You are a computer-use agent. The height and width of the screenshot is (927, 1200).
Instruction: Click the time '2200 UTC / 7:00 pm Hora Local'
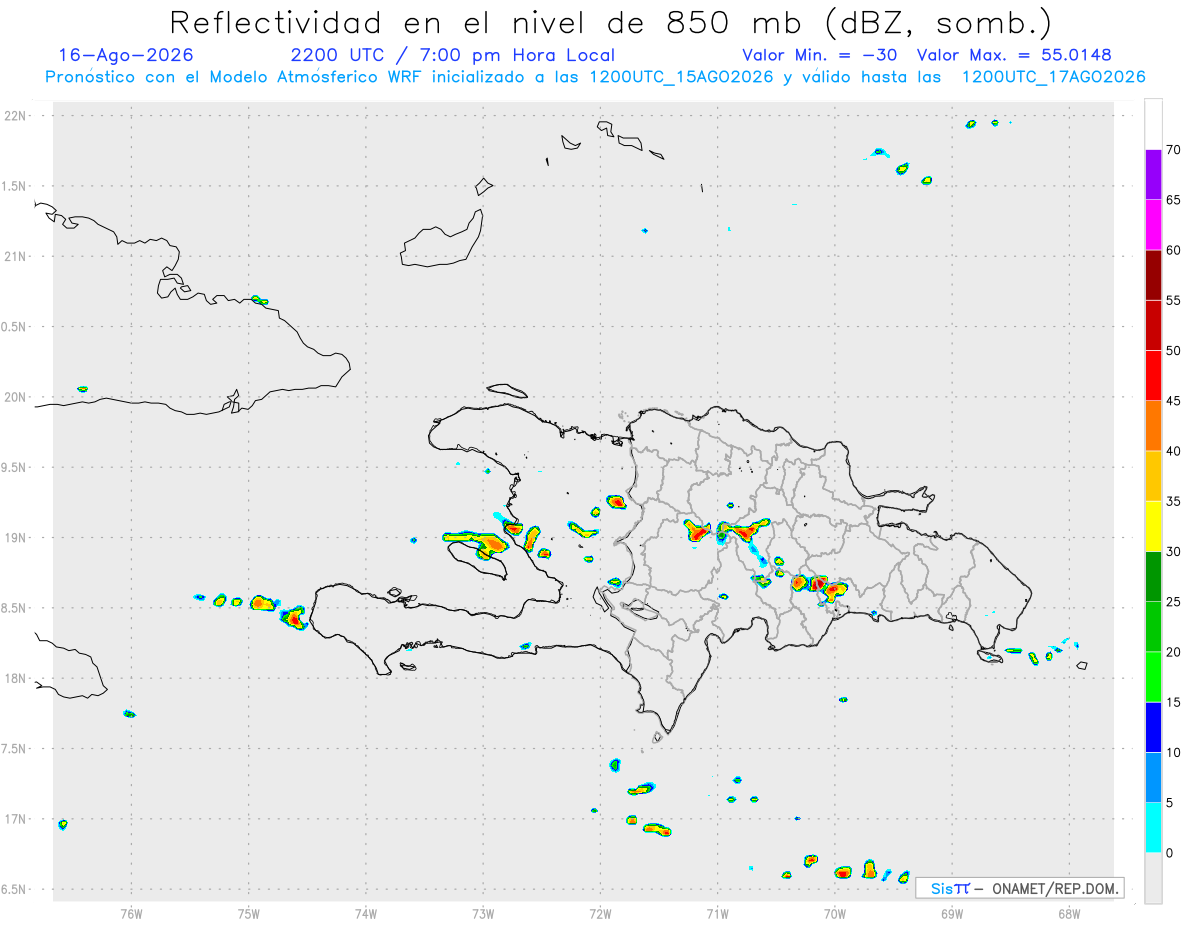pyautogui.click(x=453, y=55)
